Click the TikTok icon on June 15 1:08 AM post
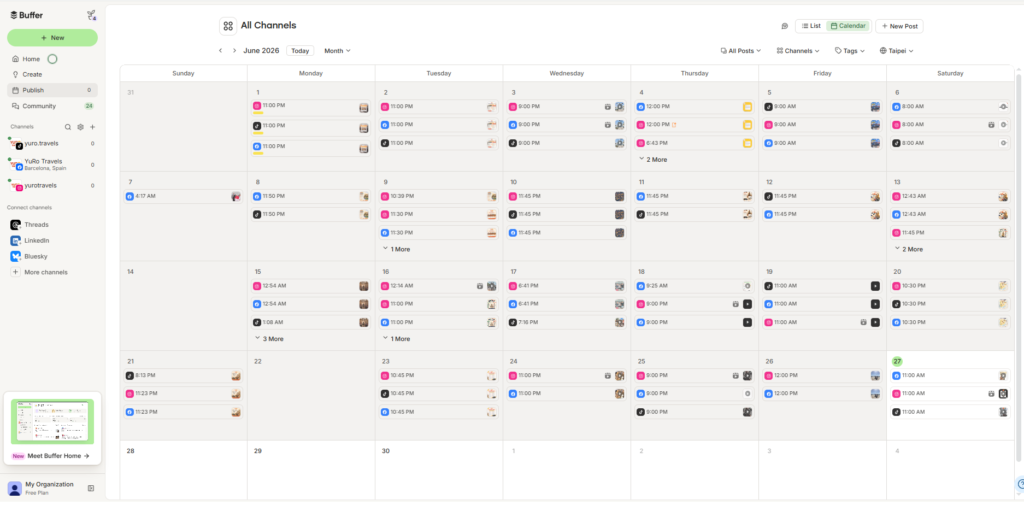Screen dimensions: 1024x511 pyautogui.click(x=257, y=322)
